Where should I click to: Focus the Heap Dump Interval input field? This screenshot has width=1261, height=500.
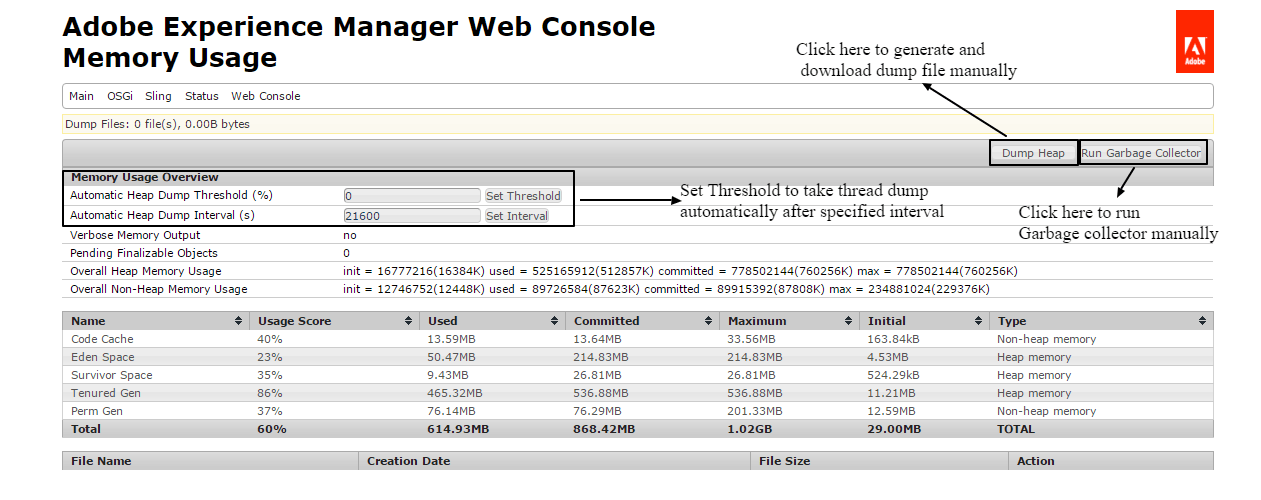[x=412, y=216]
